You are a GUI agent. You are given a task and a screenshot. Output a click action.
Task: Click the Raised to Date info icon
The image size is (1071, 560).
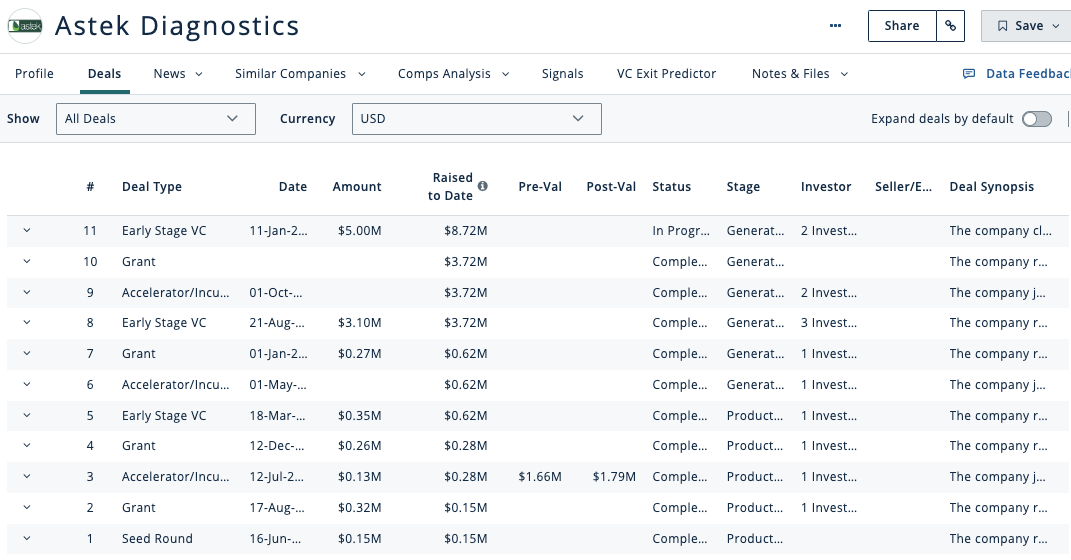tap(483, 186)
